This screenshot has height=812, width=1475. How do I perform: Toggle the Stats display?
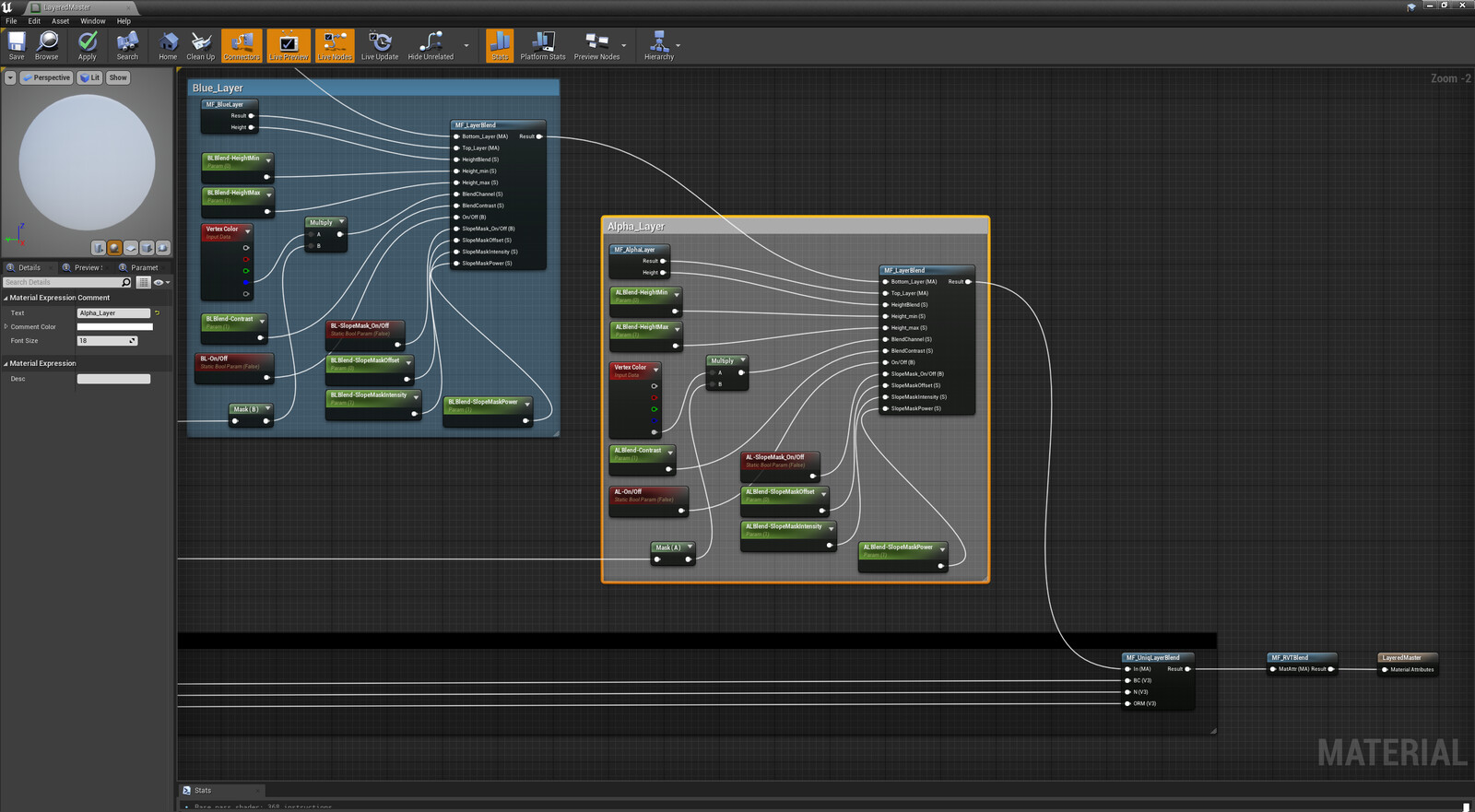[500, 45]
